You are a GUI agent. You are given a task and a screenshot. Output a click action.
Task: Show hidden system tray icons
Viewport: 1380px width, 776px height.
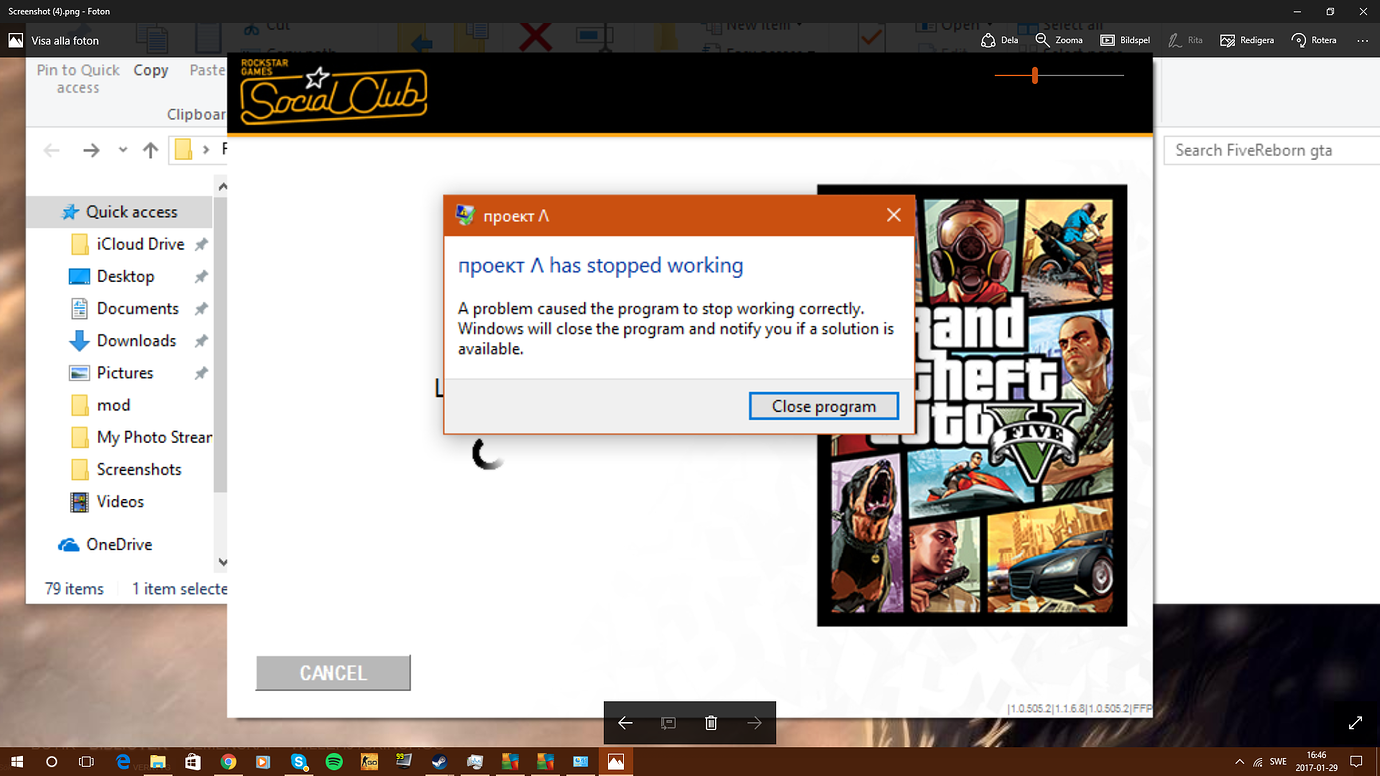[x=1240, y=762]
